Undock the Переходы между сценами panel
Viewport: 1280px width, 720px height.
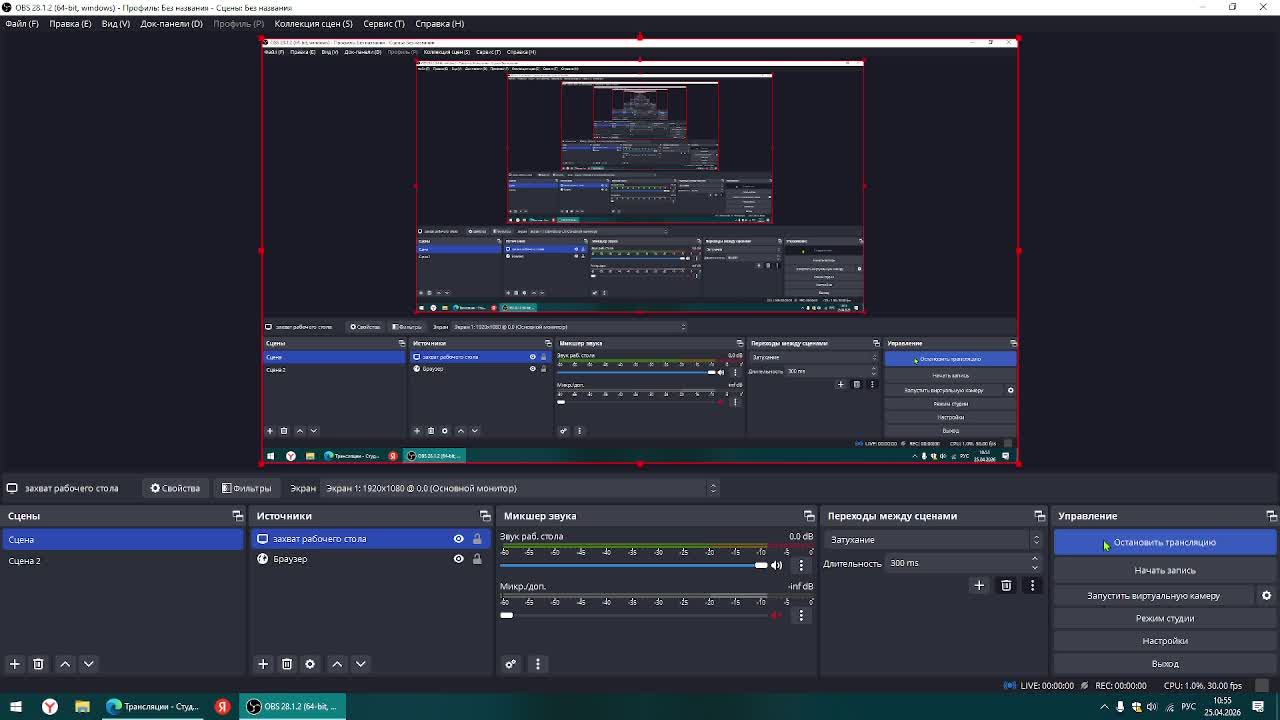point(1039,516)
